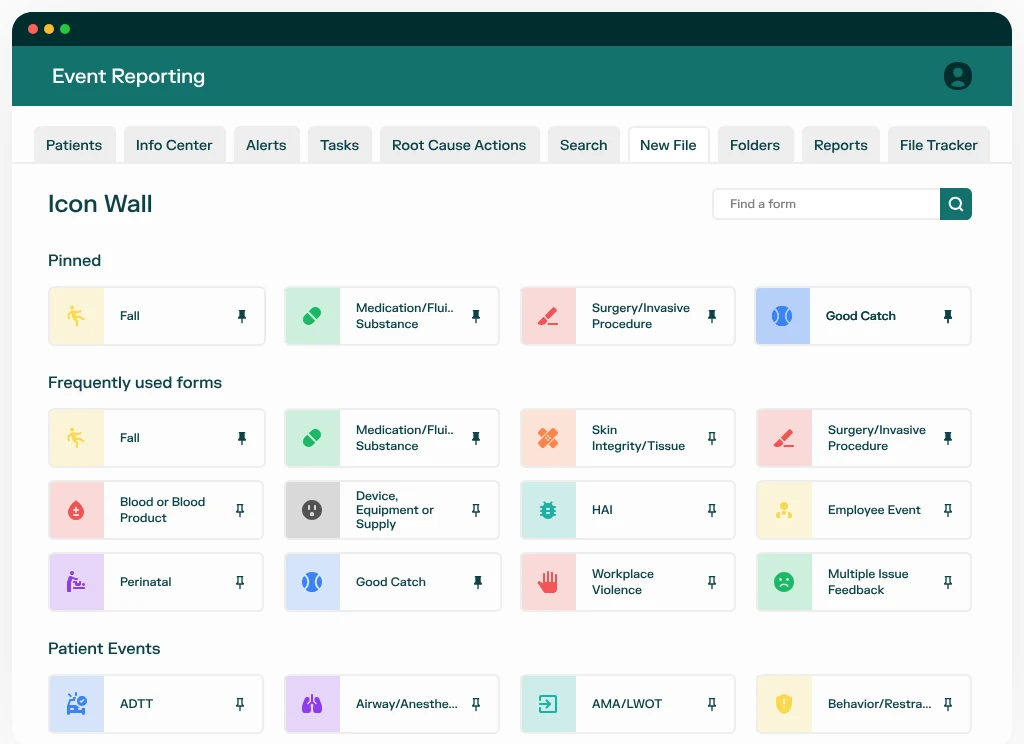Screen dimensions: 1024x744
Task: Select the Root Cause Actions tab
Action: point(458,145)
